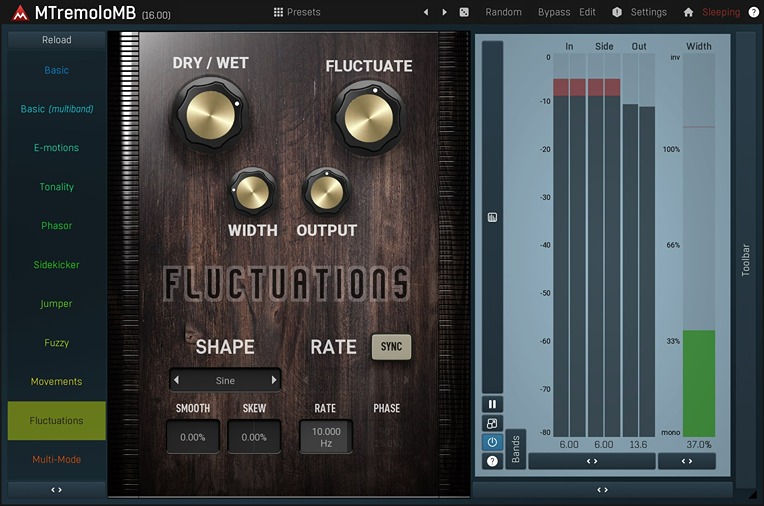Click the random dice icon
764x506 pixels.
pyautogui.click(x=464, y=12)
